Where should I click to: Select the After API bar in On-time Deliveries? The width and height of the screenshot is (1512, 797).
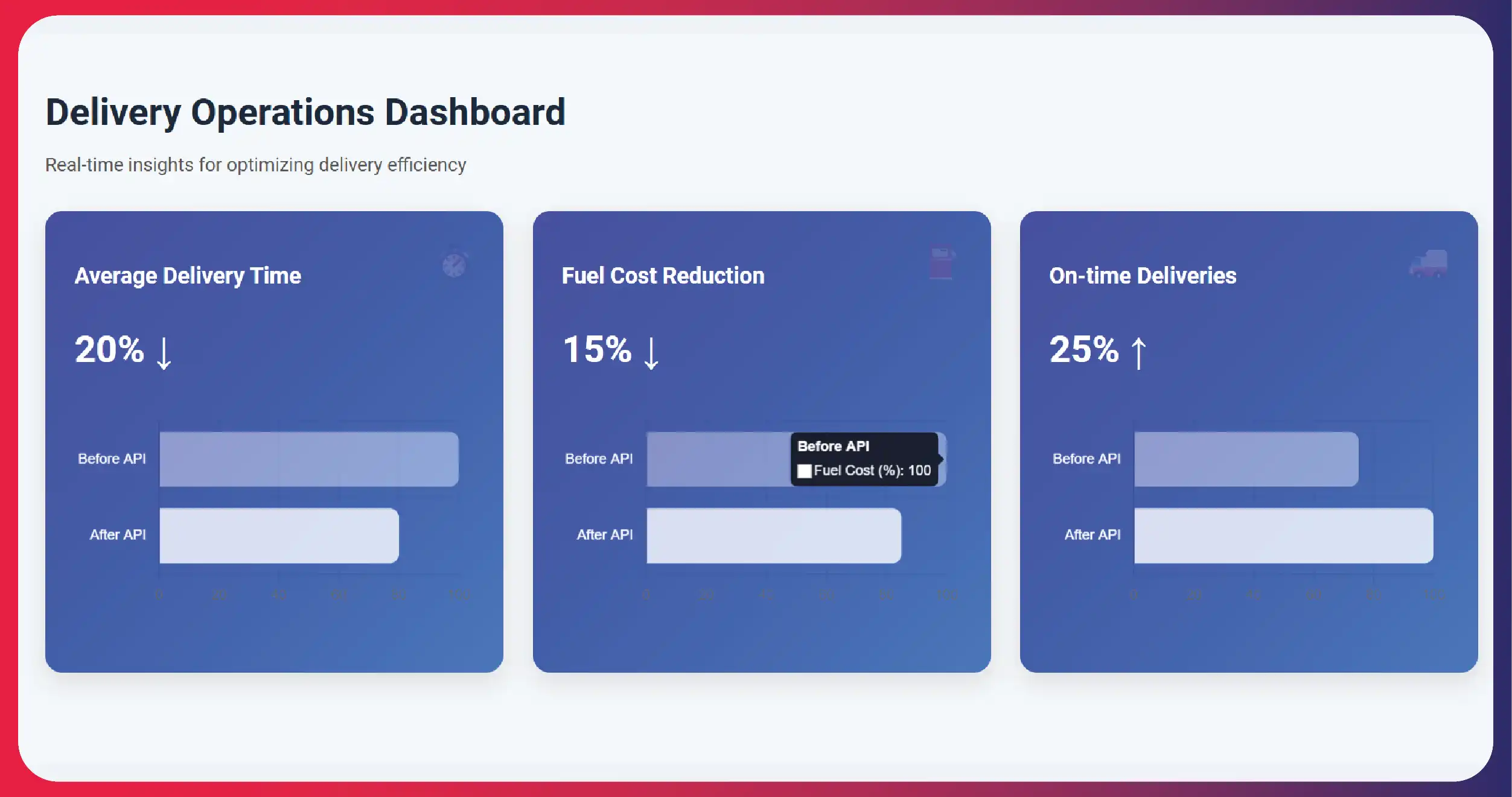1283,535
